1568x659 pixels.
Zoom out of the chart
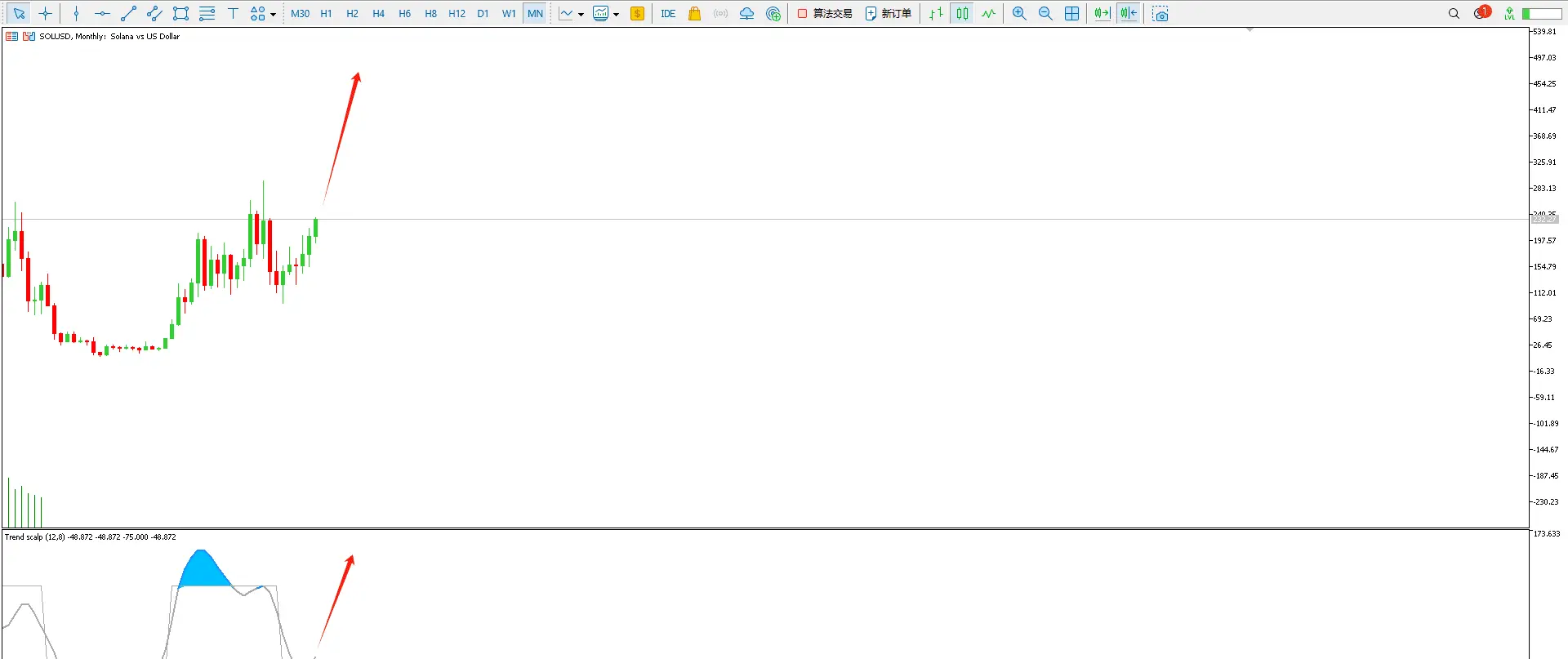(1045, 13)
